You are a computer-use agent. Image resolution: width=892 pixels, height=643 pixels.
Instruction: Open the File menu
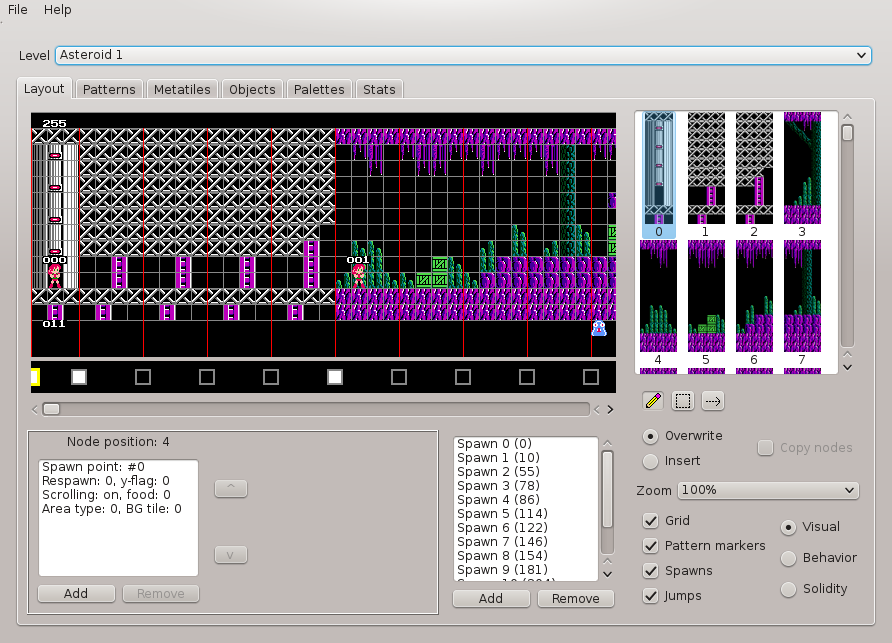pyautogui.click(x=17, y=9)
